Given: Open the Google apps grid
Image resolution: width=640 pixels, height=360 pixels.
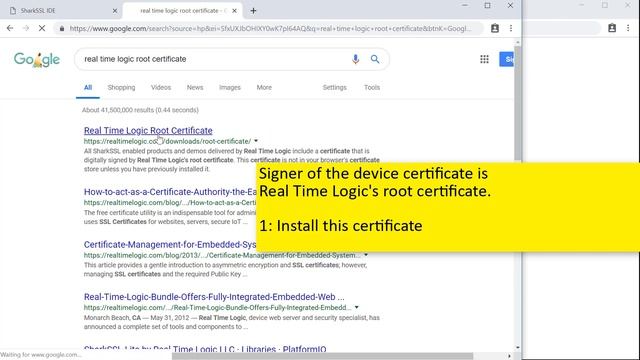Looking at the screenshot, I should pos(484,59).
